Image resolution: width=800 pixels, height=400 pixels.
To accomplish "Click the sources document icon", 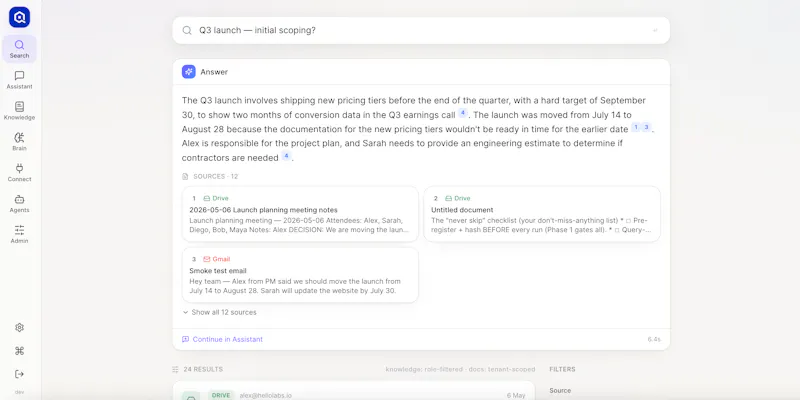I will point(185,177).
